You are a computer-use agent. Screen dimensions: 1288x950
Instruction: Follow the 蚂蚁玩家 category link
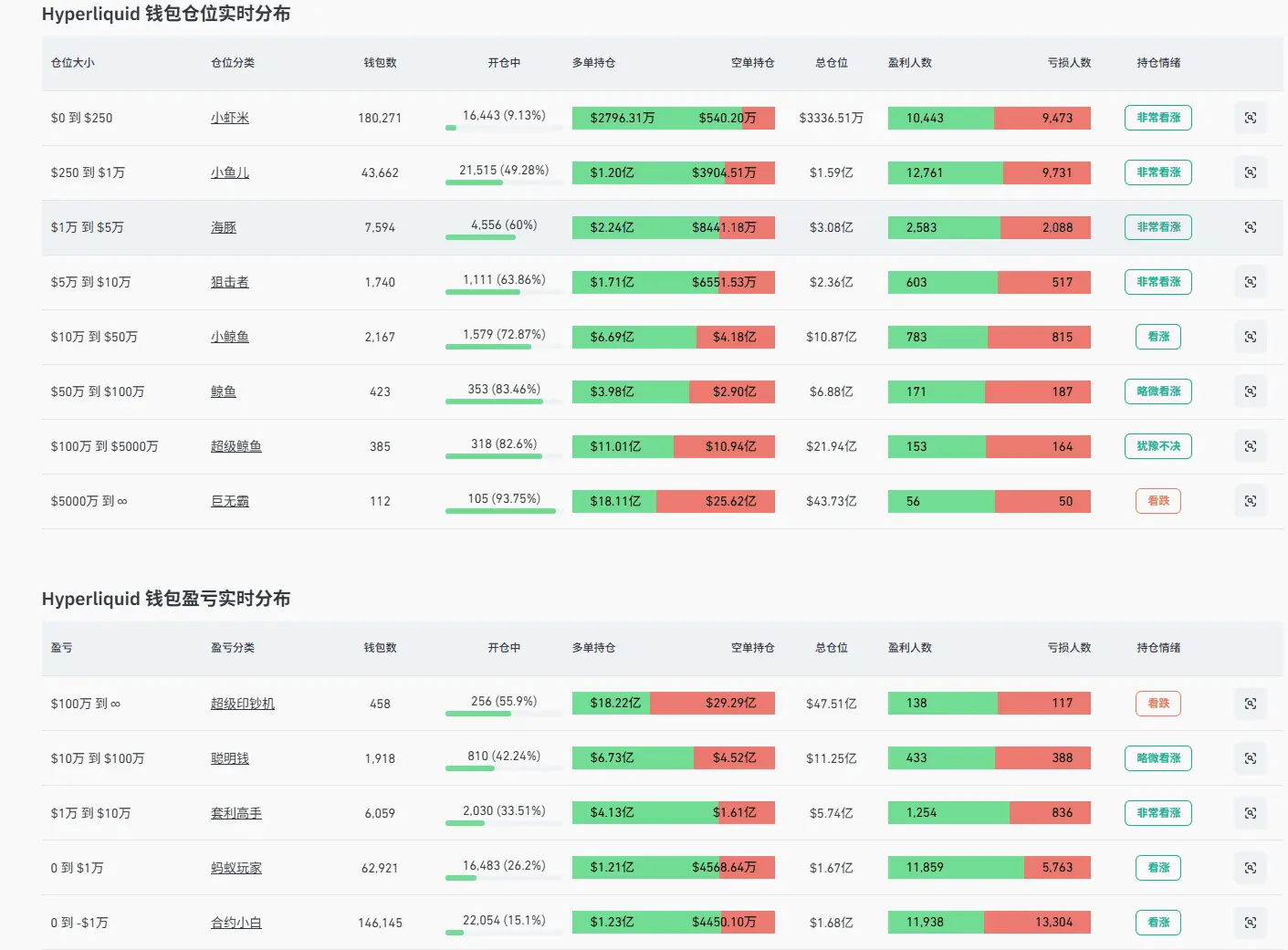(236, 868)
